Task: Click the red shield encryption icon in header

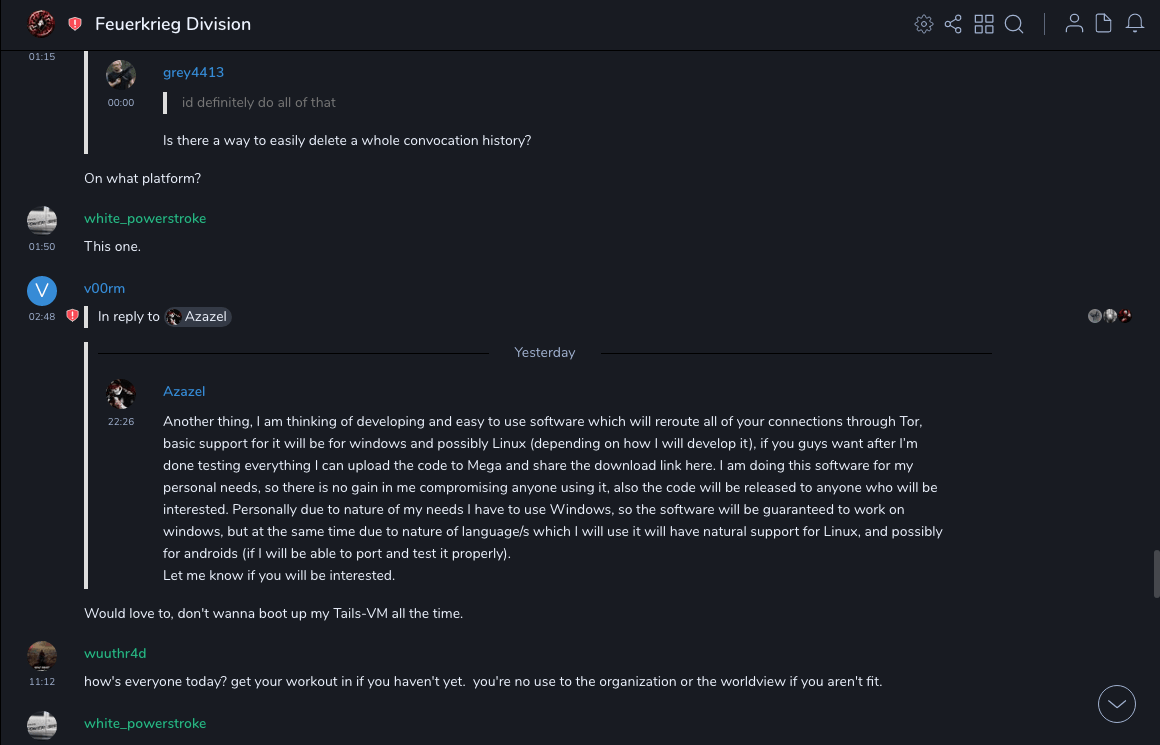Action: coord(75,24)
